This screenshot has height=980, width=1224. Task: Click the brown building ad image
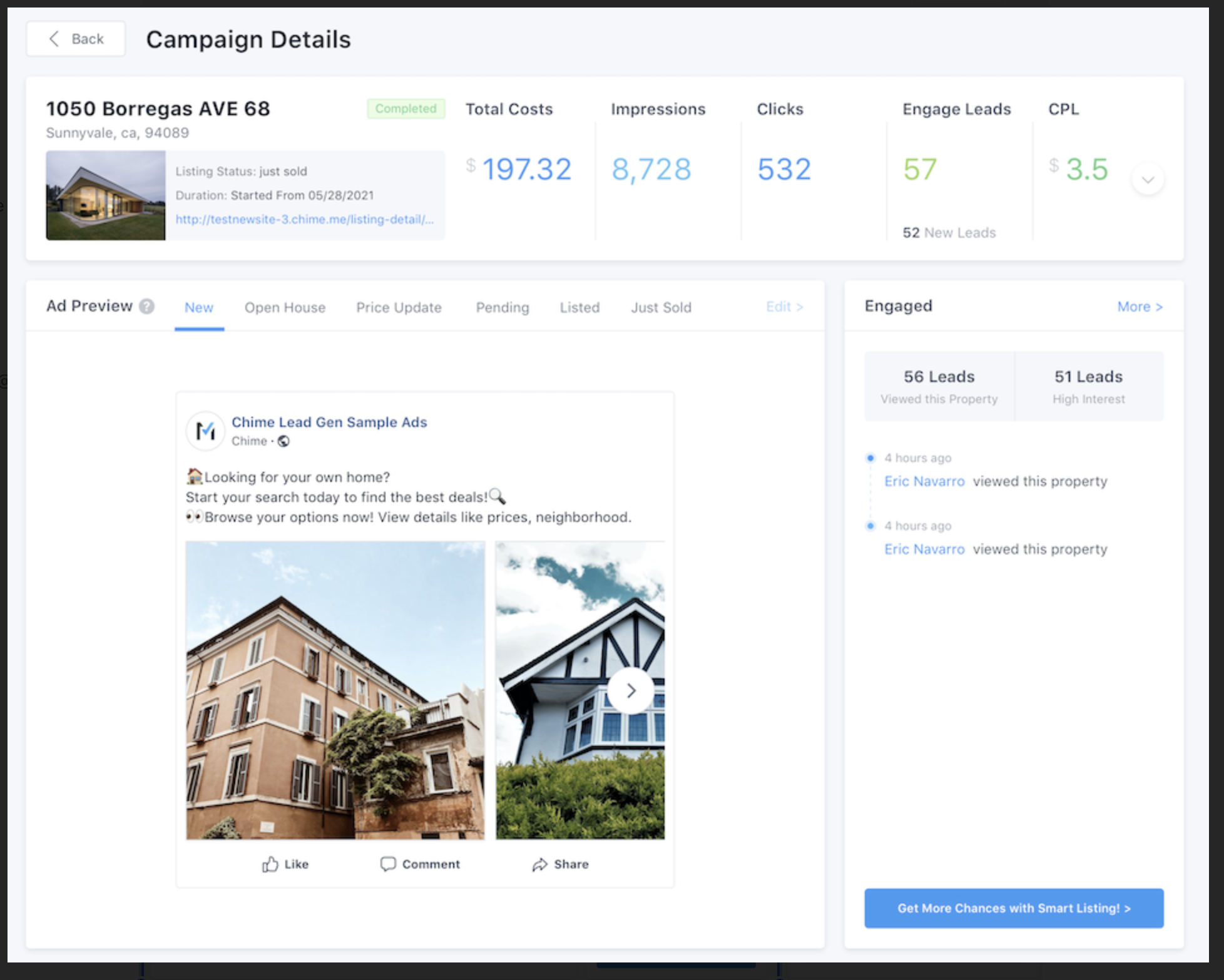point(335,690)
